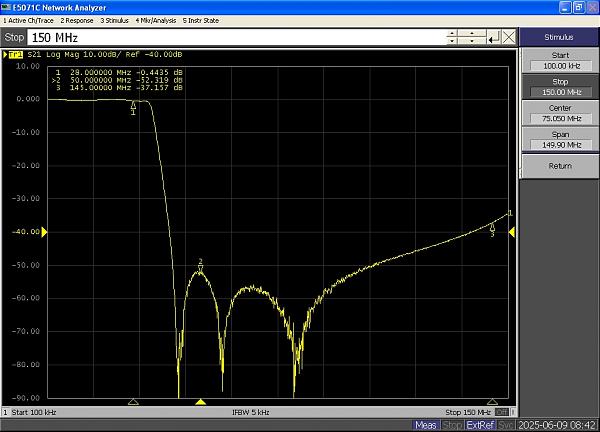600x432 pixels.
Task: Click the date and time 2025-06-09 08:42
Action: coord(557,425)
